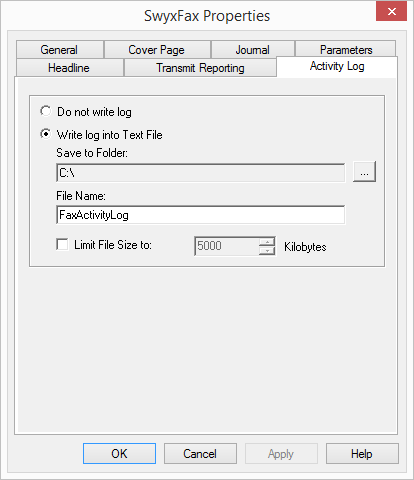Open the Journal tab
414x480 pixels.
[x=253, y=50]
